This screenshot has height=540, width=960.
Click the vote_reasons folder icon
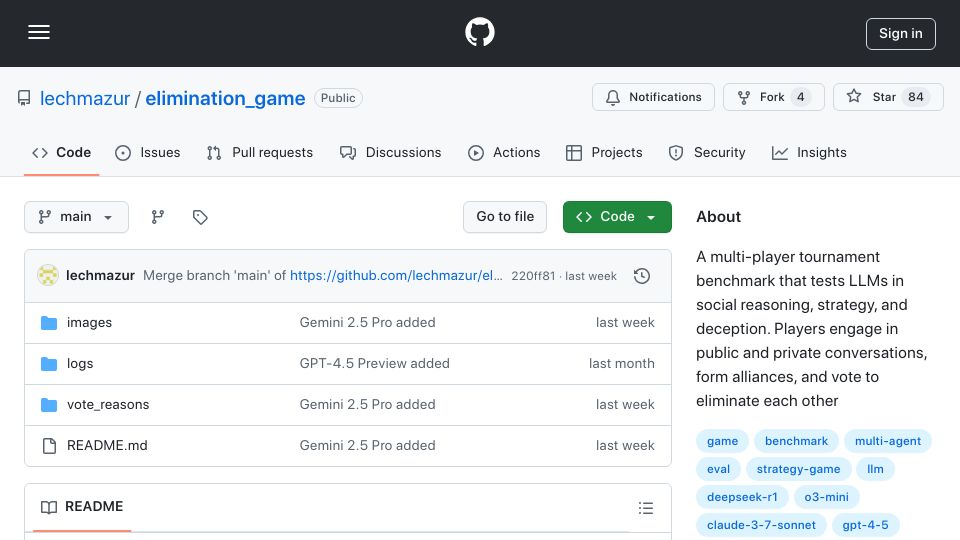(x=49, y=405)
